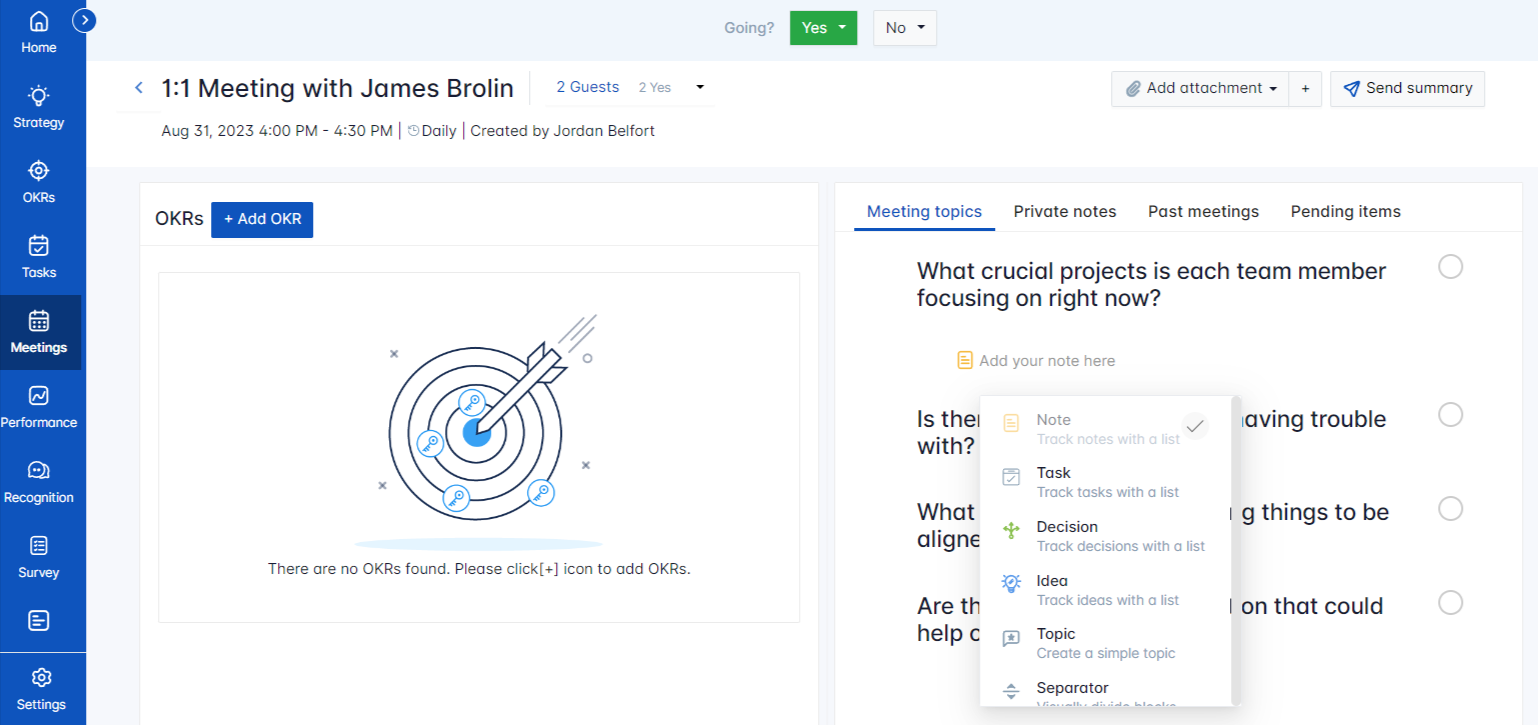The width and height of the screenshot is (1538, 725).
Task: Choose Separator block type from menu
Action: [x=1105, y=692]
